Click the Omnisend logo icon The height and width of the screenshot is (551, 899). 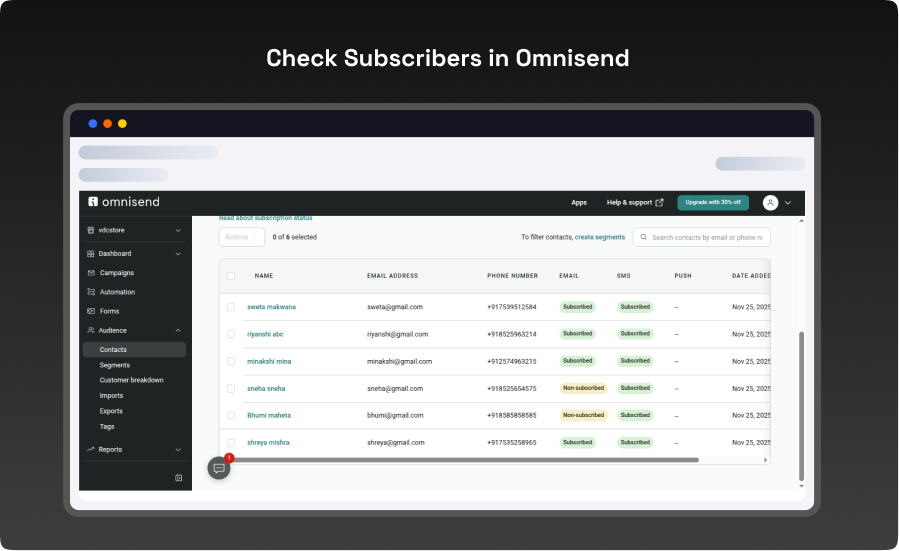tap(93, 202)
